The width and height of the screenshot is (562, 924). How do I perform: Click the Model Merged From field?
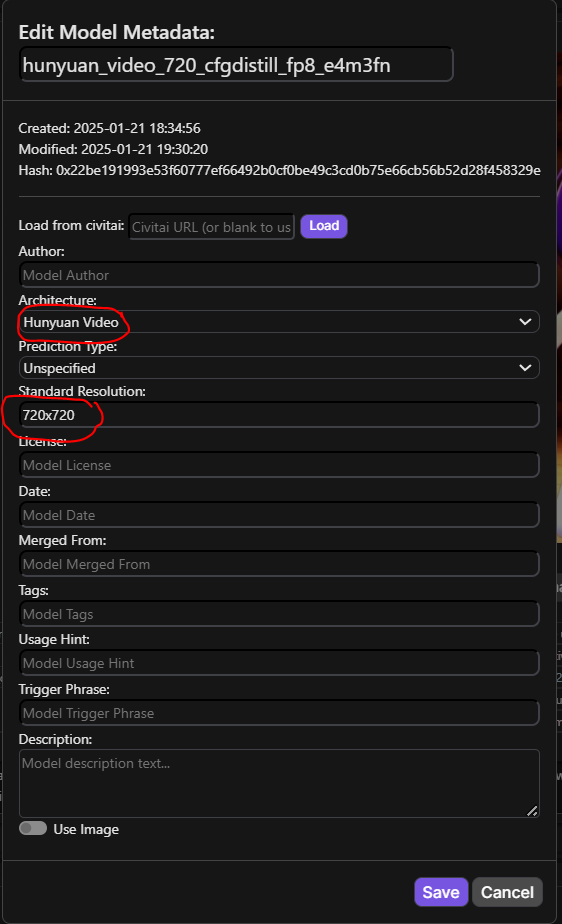tap(279, 564)
